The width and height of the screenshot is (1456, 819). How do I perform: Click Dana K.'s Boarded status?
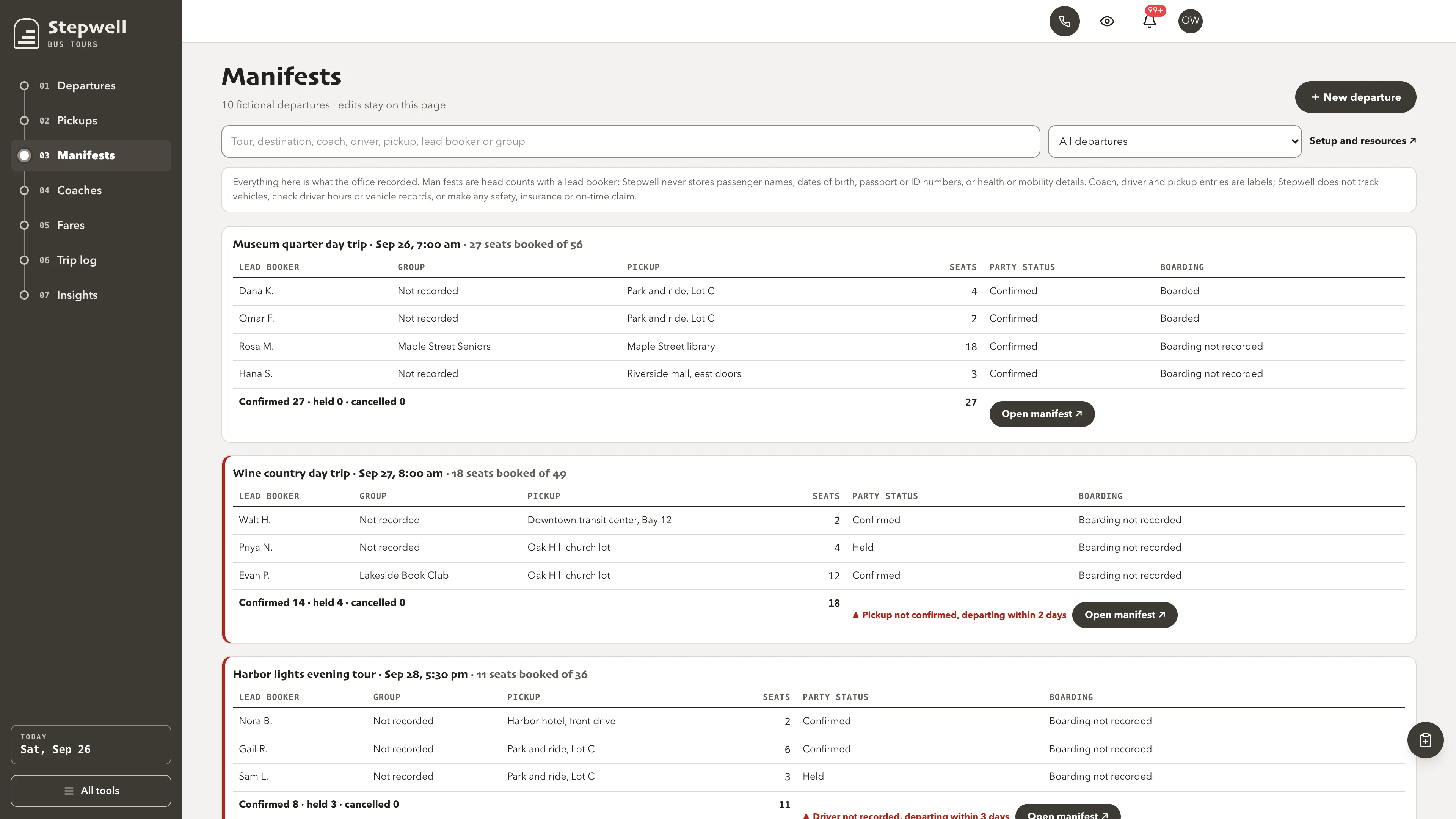click(1179, 291)
